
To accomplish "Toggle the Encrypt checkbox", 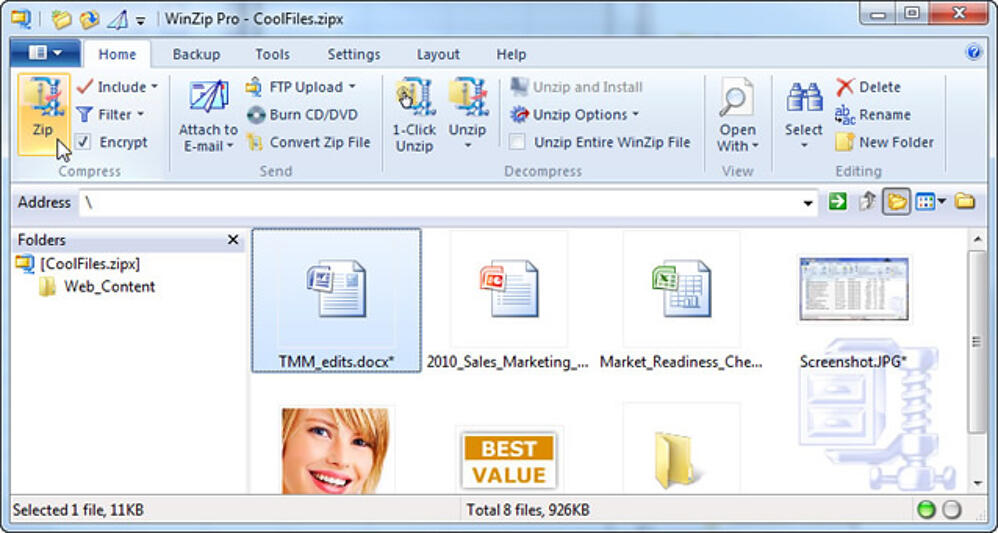I will [83, 141].
